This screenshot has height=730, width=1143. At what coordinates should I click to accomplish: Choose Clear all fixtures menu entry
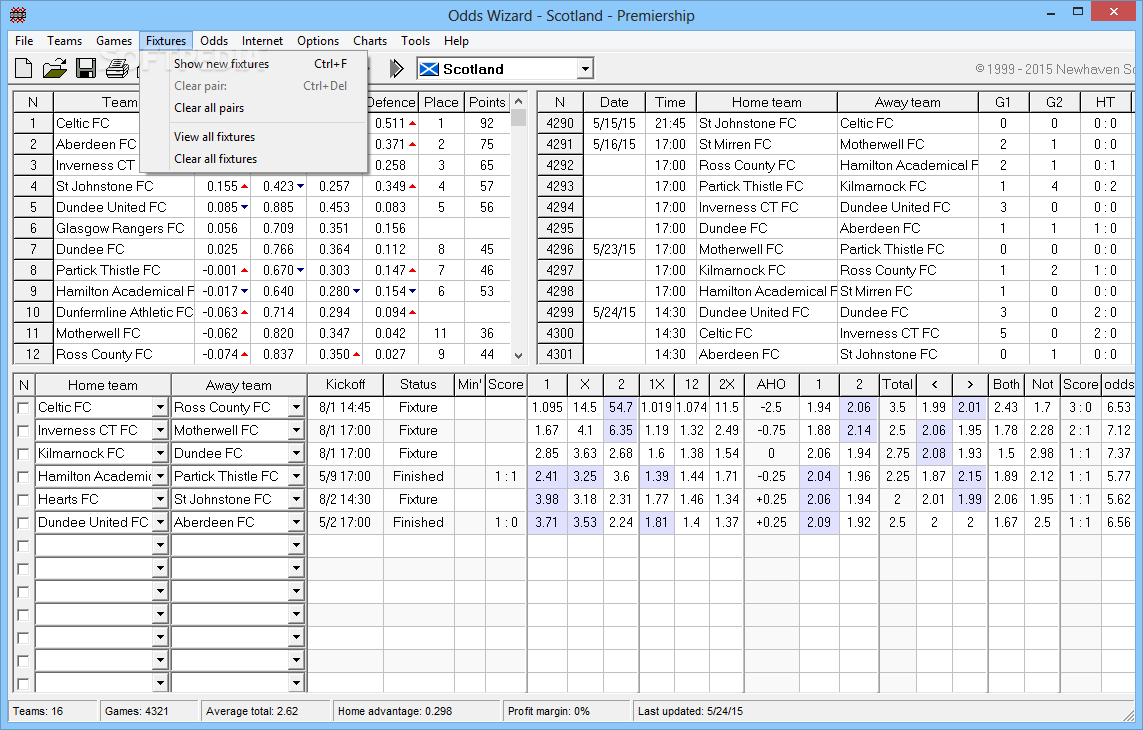pyautogui.click(x=253, y=159)
